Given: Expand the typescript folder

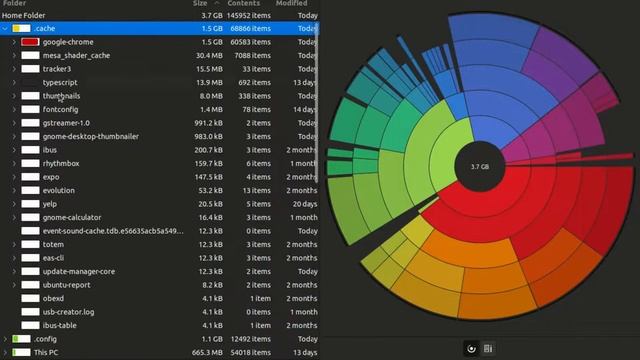Looking at the screenshot, I should click(x=14, y=82).
